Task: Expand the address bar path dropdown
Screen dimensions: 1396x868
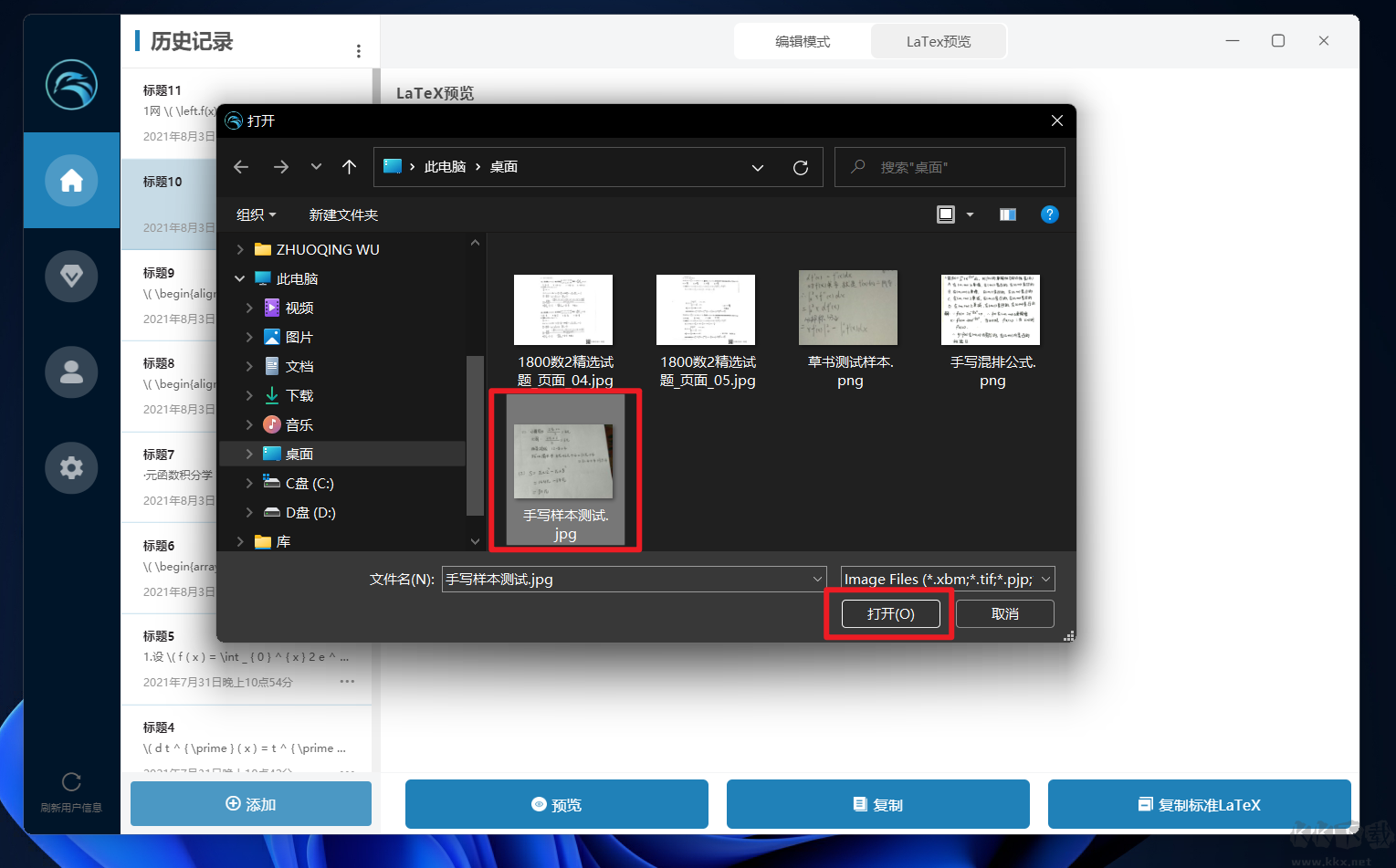Action: pyautogui.click(x=757, y=168)
